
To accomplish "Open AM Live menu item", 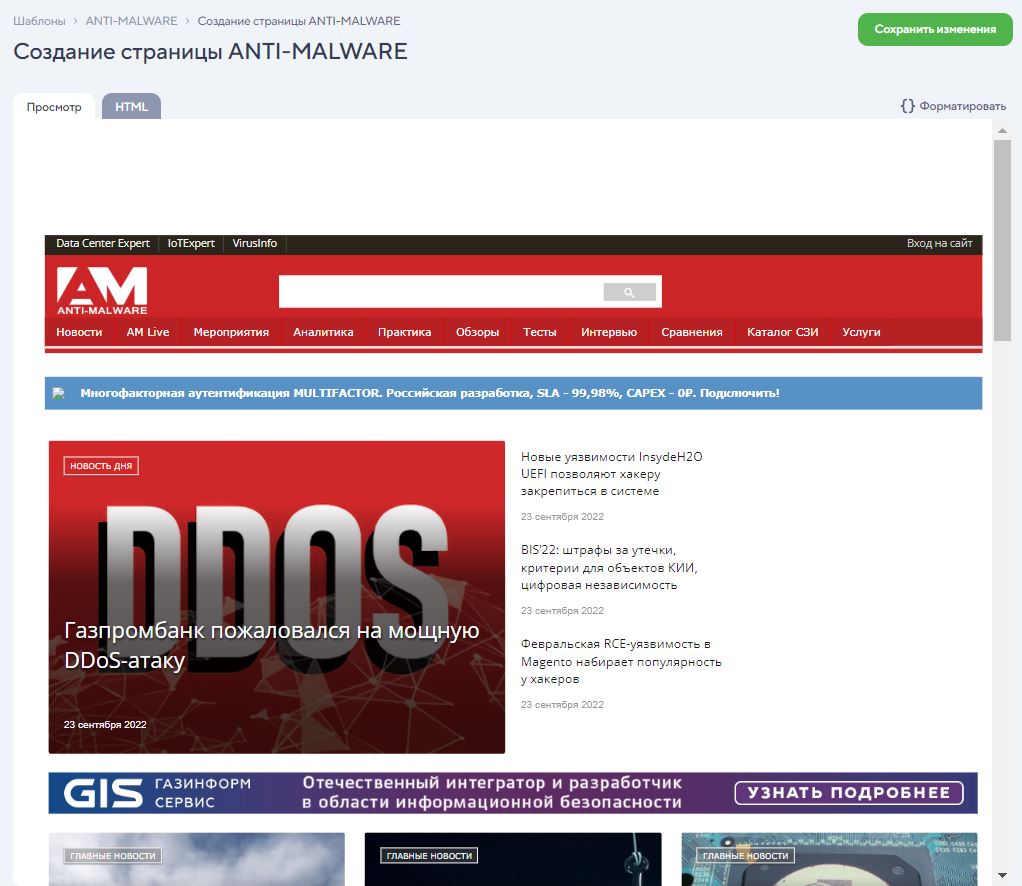I will pyautogui.click(x=148, y=332).
